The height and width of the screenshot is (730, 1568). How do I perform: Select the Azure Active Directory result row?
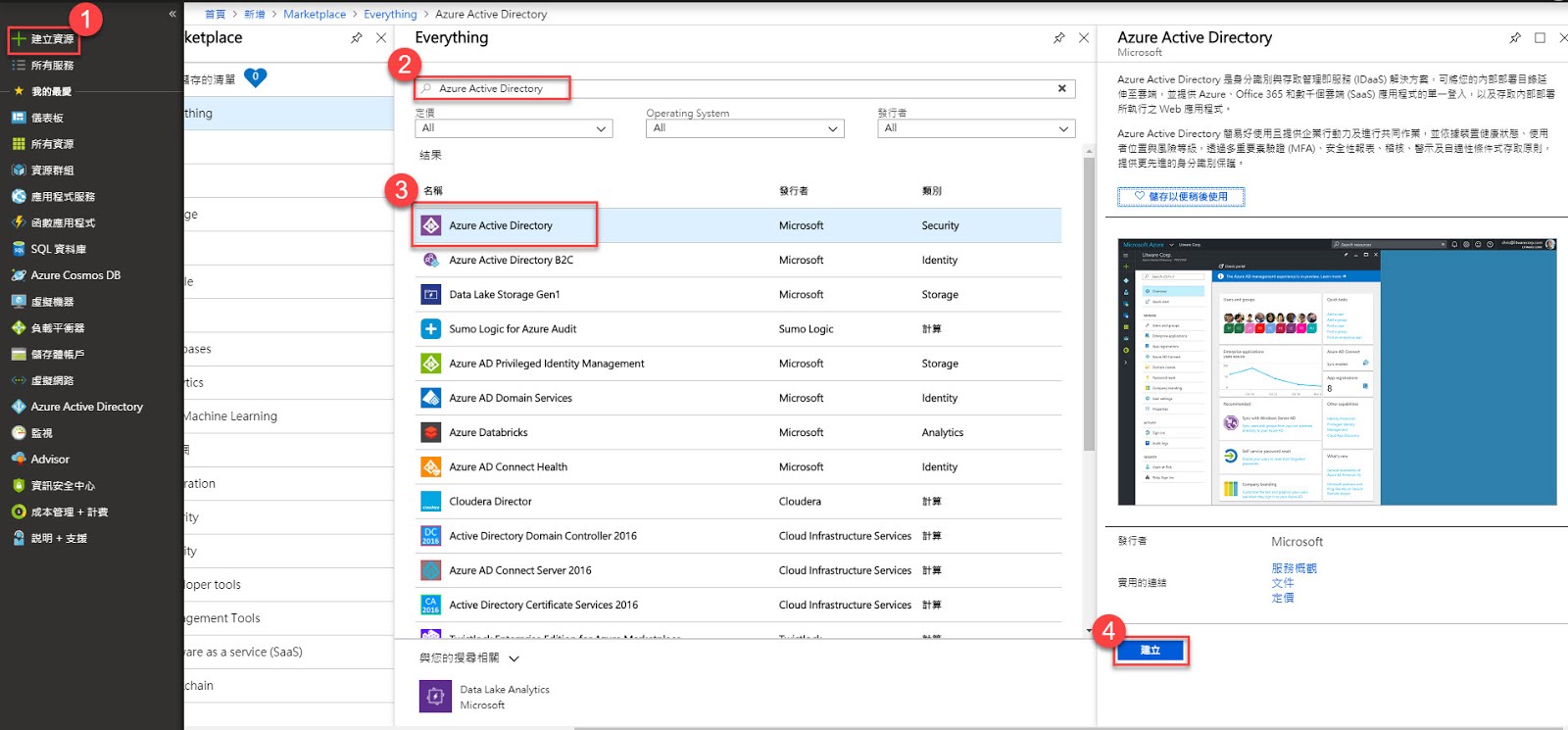click(738, 225)
